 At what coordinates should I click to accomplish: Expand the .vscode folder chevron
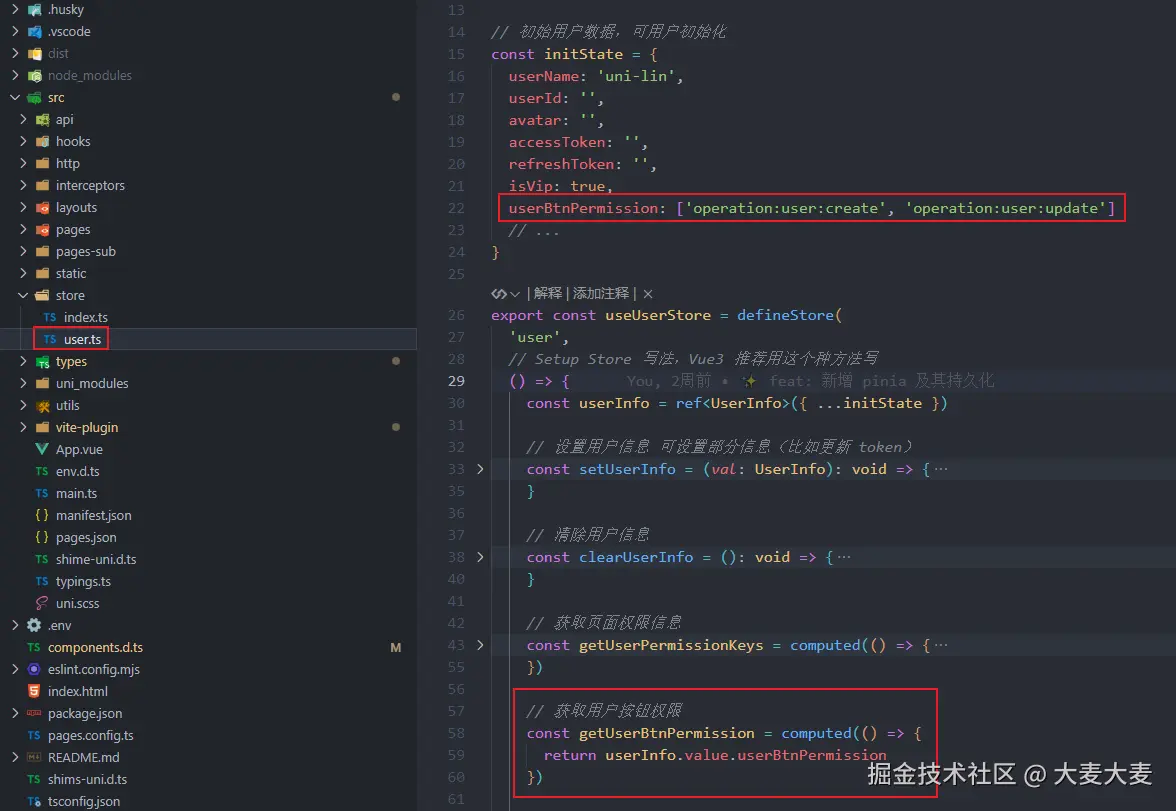point(15,31)
